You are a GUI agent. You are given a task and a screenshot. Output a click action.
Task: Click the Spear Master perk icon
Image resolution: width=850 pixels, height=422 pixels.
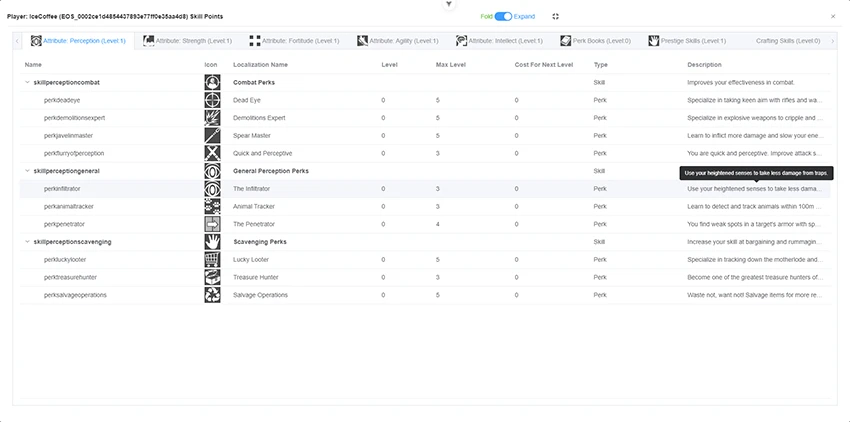[212, 136]
